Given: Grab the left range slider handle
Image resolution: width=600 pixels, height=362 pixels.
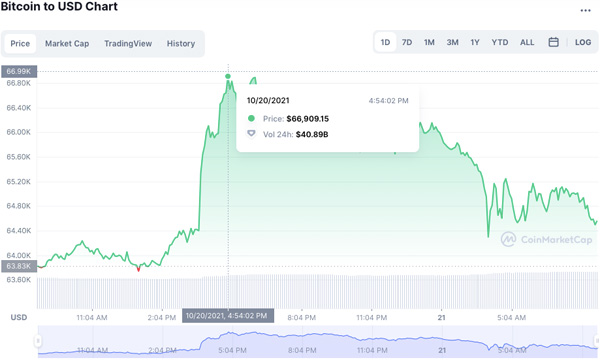Looking at the screenshot, I should click(38, 341).
